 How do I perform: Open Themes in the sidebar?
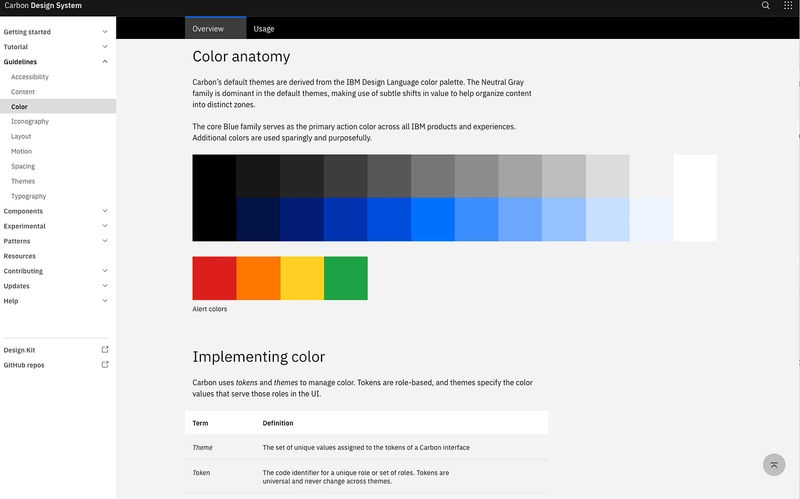coord(23,181)
